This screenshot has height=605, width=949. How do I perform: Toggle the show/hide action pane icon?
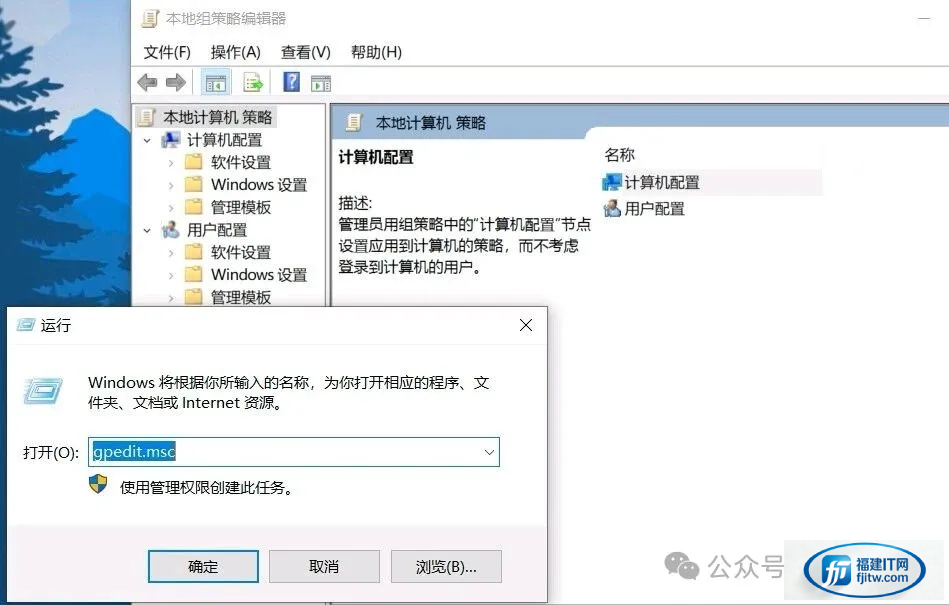[x=321, y=82]
